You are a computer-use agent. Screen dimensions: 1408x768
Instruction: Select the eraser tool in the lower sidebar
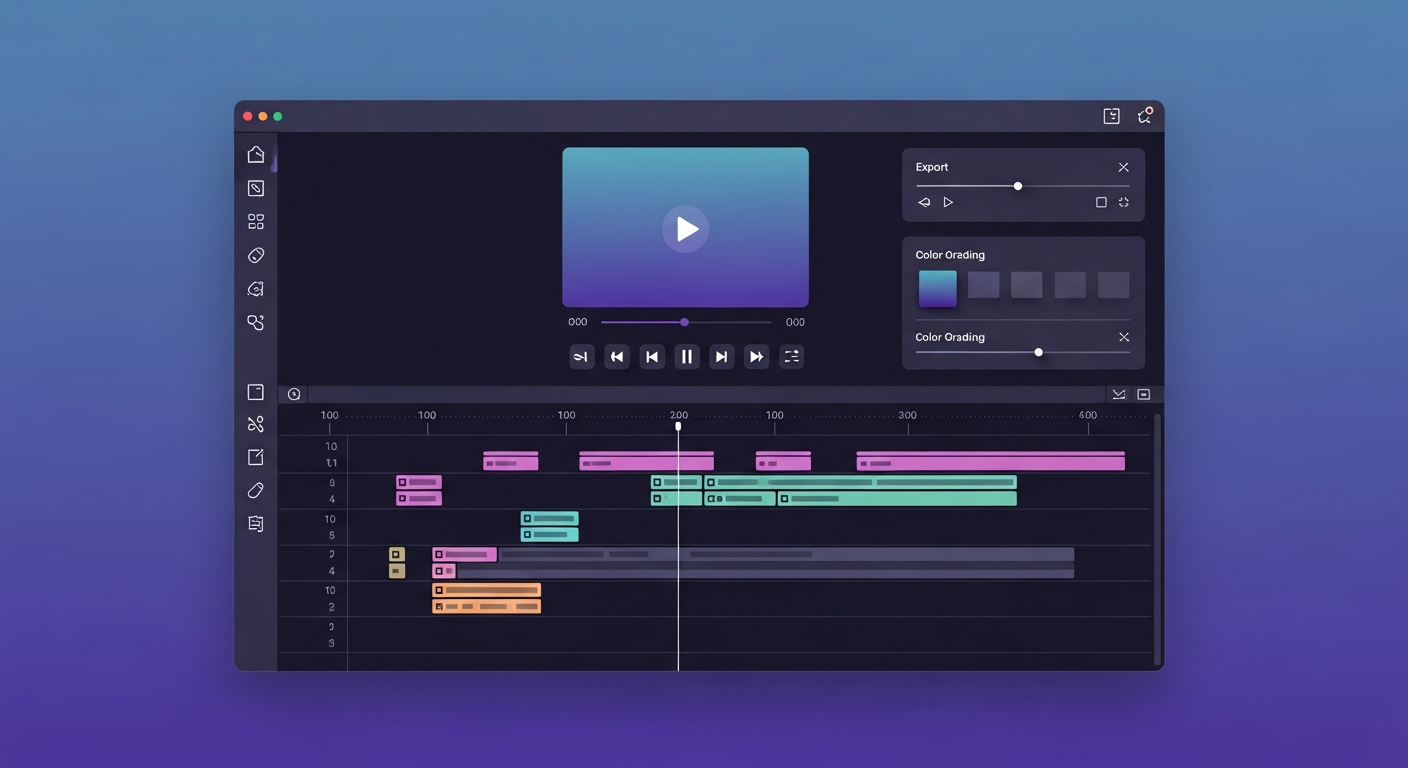(x=256, y=490)
